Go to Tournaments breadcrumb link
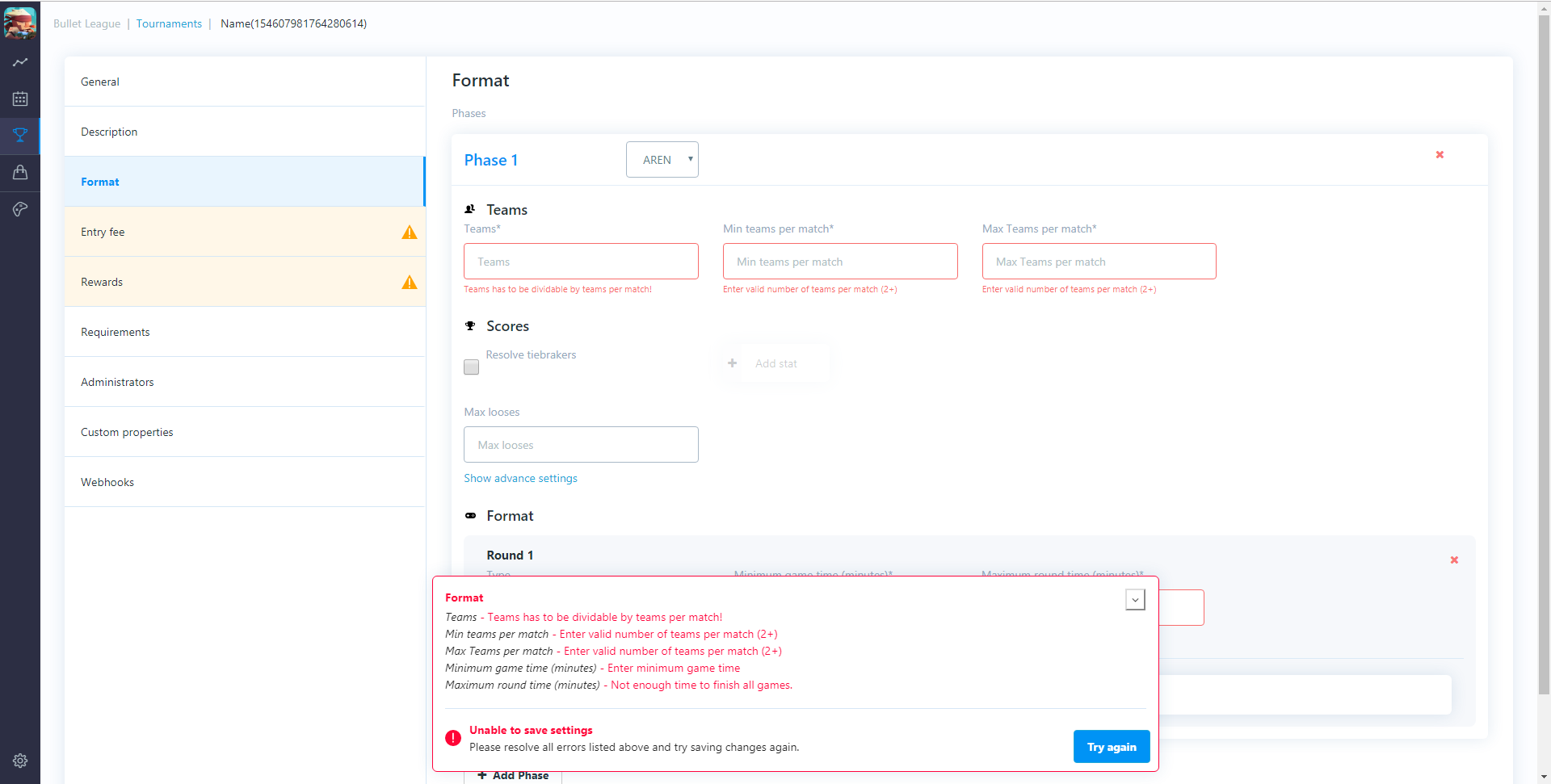Image resolution: width=1551 pixels, height=784 pixels. tap(169, 23)
